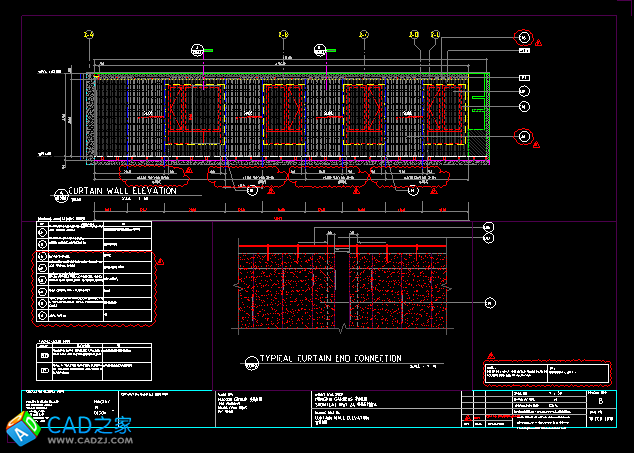This screenshot has width=634, height=453.
Task: Click the CAD之家 logo icon
Action: (x=24, y=429)
